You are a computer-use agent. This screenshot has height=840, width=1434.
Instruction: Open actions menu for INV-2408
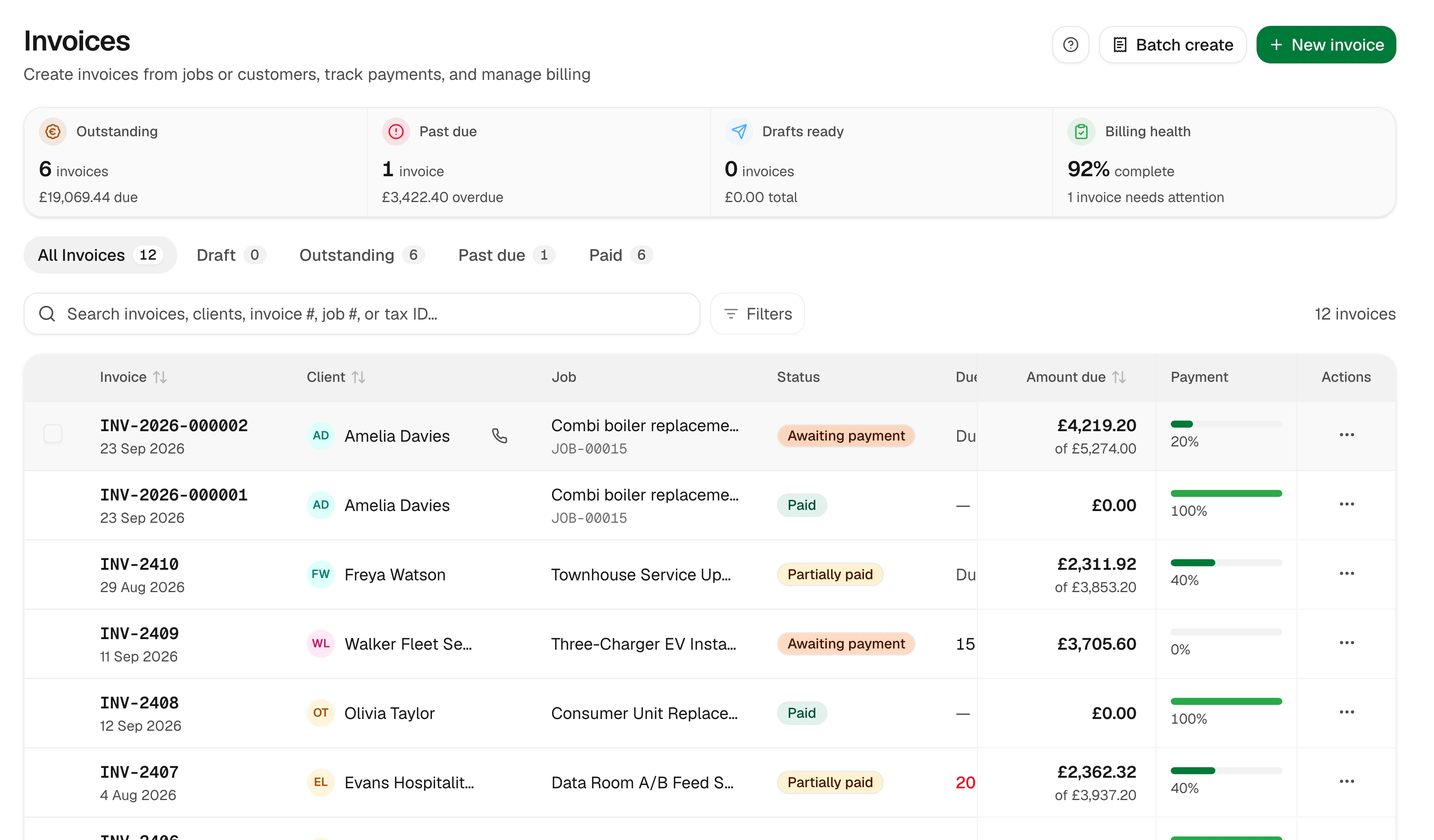pyautogui.click(x=1346, y=713)
